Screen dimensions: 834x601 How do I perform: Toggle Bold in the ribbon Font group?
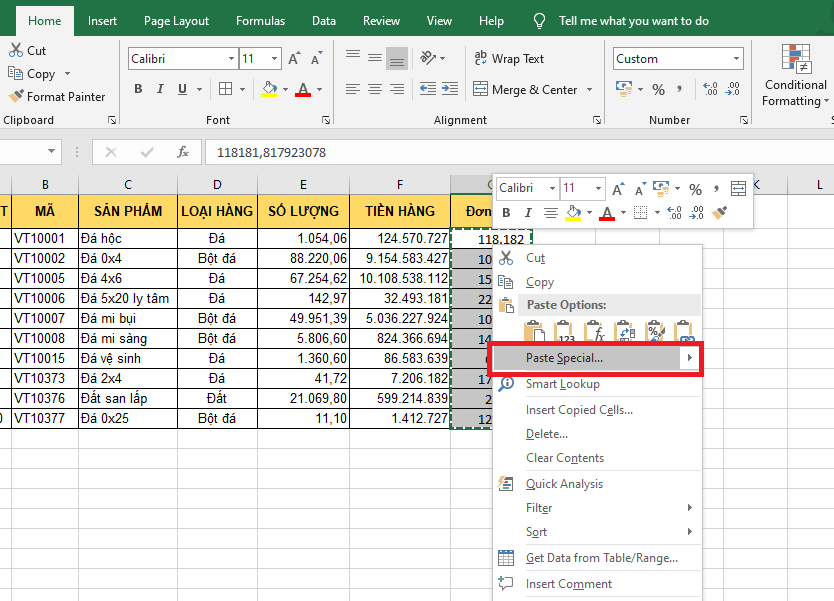[x=137, y=89]
